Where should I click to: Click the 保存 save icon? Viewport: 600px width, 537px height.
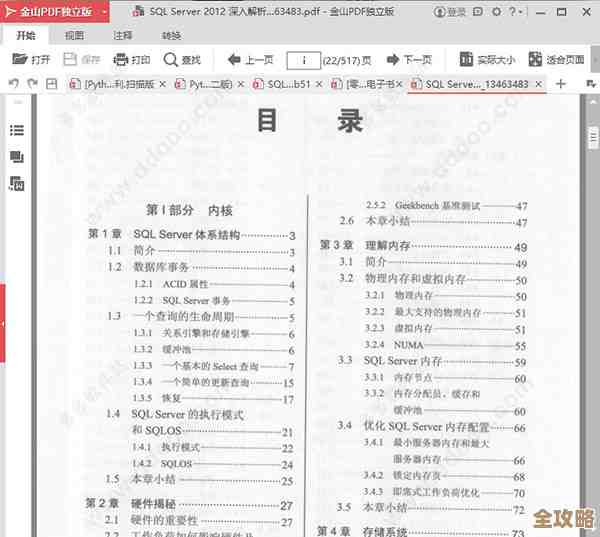point(82,59)
